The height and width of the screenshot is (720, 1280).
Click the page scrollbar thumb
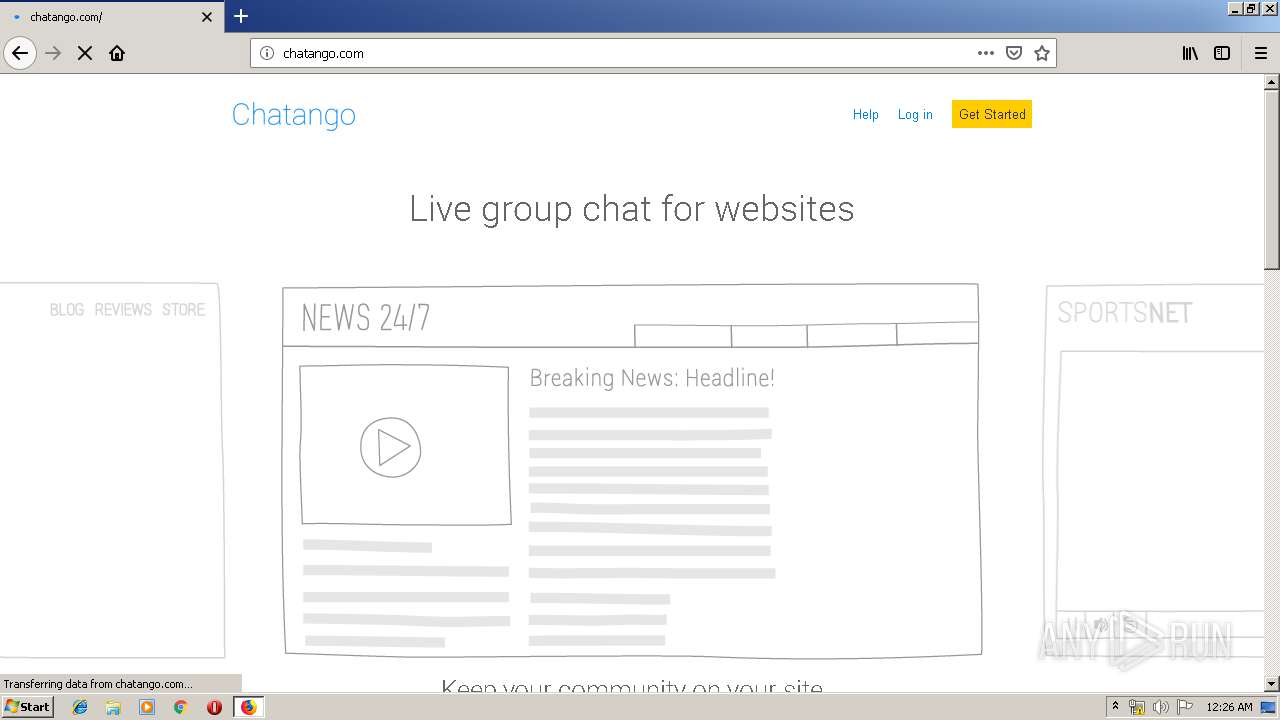pyautogui.click(x=1272, y=180)
